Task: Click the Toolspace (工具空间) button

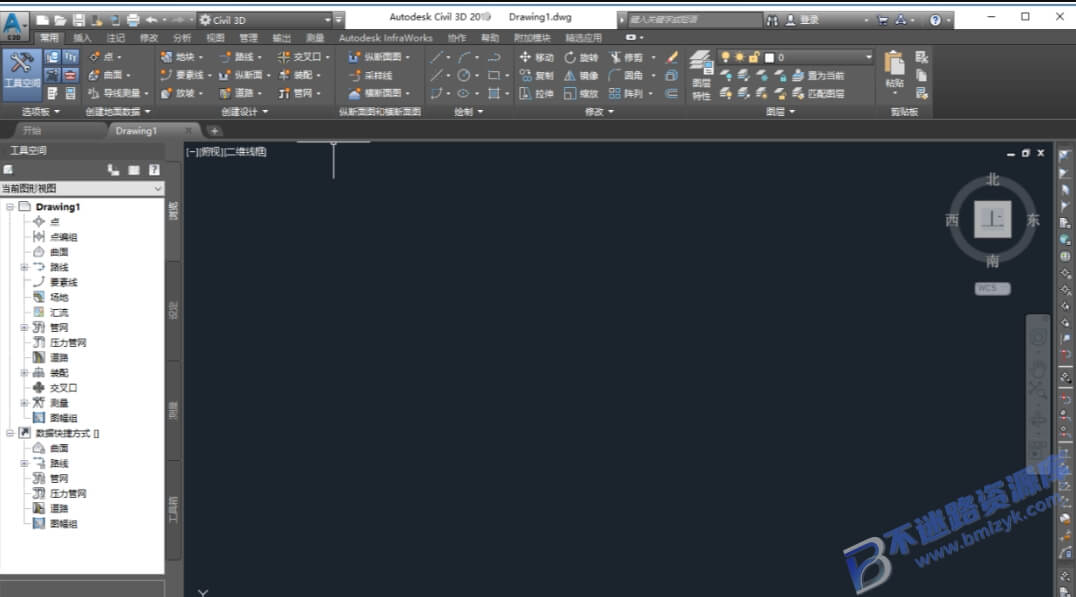Action: [22, 71]
